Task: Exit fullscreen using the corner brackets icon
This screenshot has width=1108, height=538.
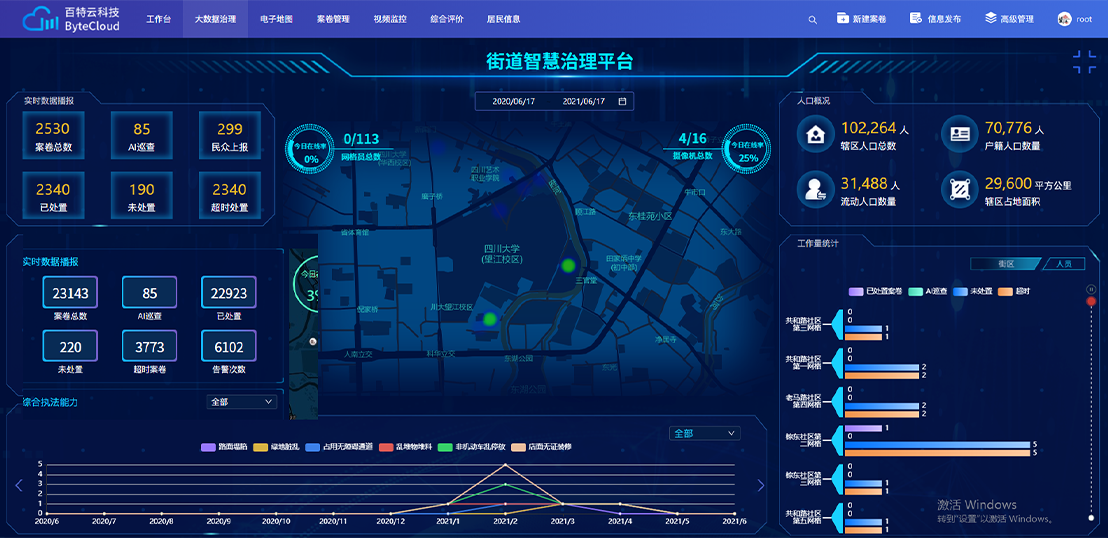Action: click(1084, 62)
